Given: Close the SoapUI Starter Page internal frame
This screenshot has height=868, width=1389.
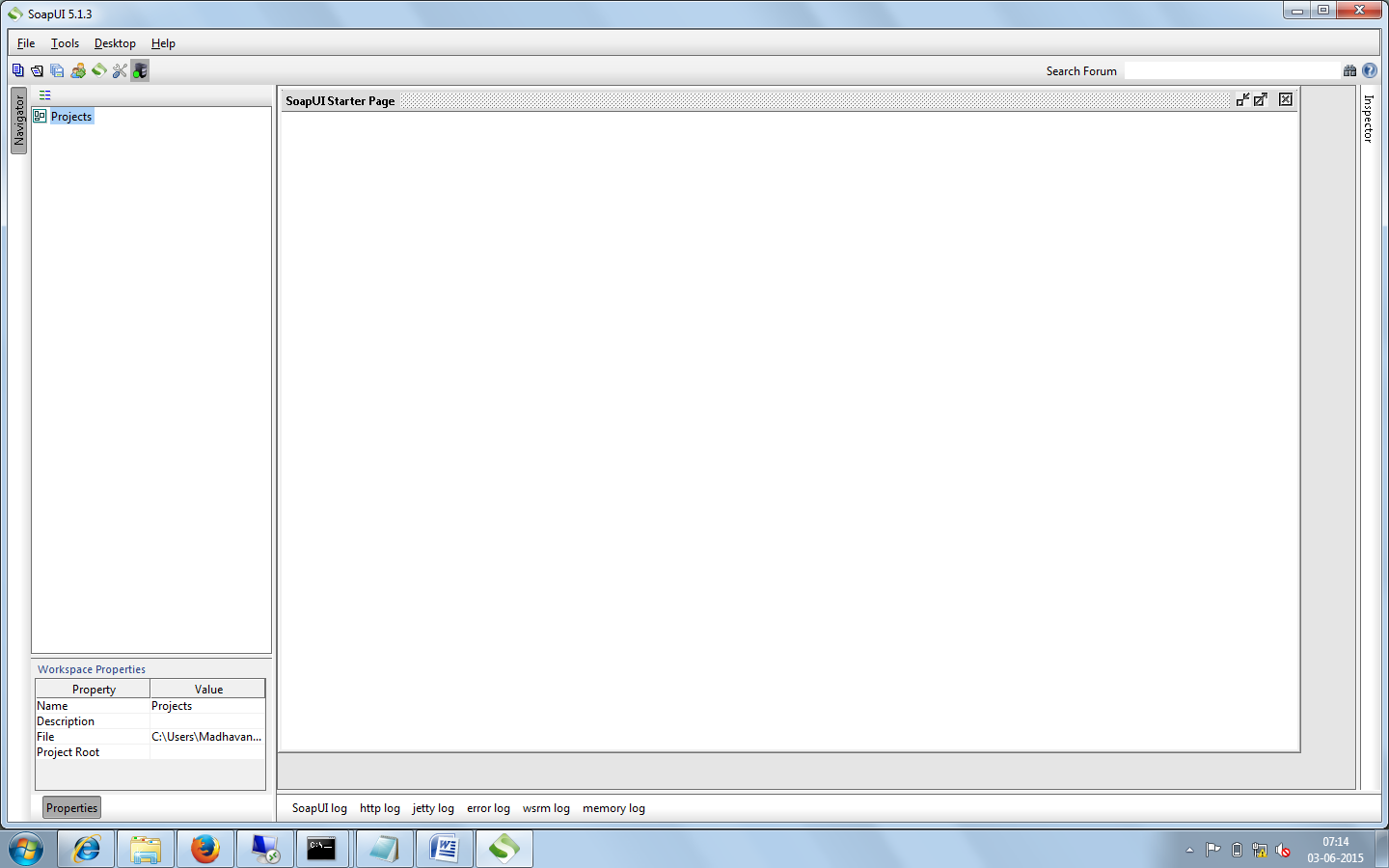Looking at the screenshot, I should (x=1286, y=99).
